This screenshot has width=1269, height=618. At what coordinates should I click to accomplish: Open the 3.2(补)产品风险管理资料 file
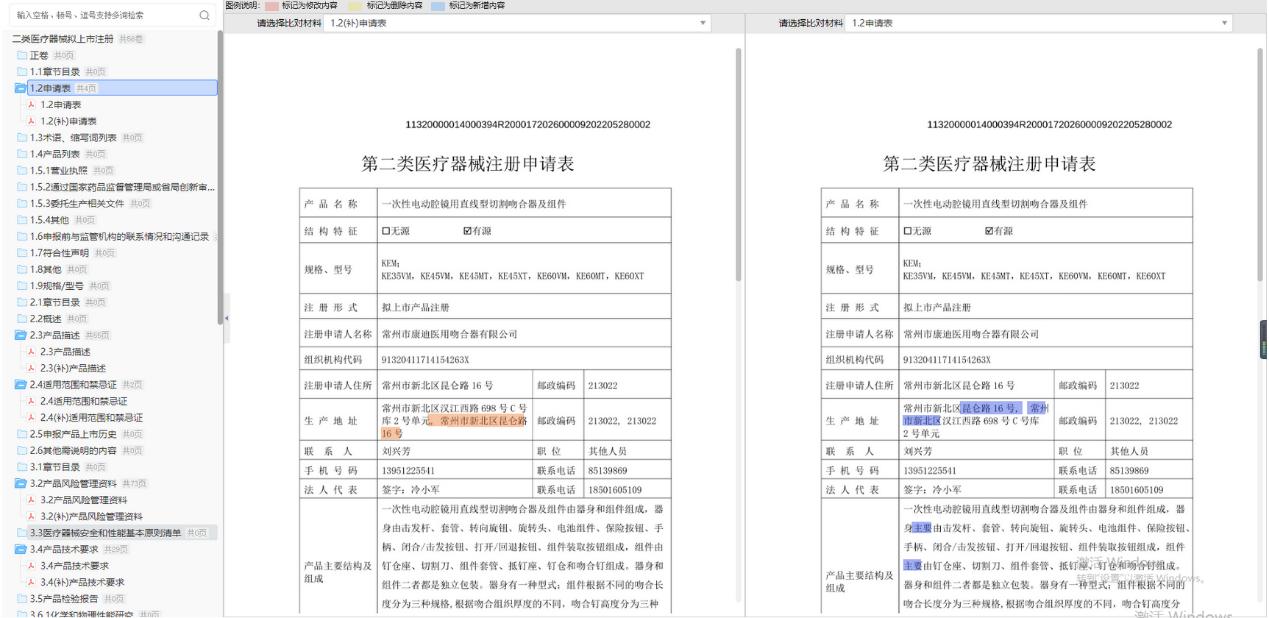[x=91, y=516]
